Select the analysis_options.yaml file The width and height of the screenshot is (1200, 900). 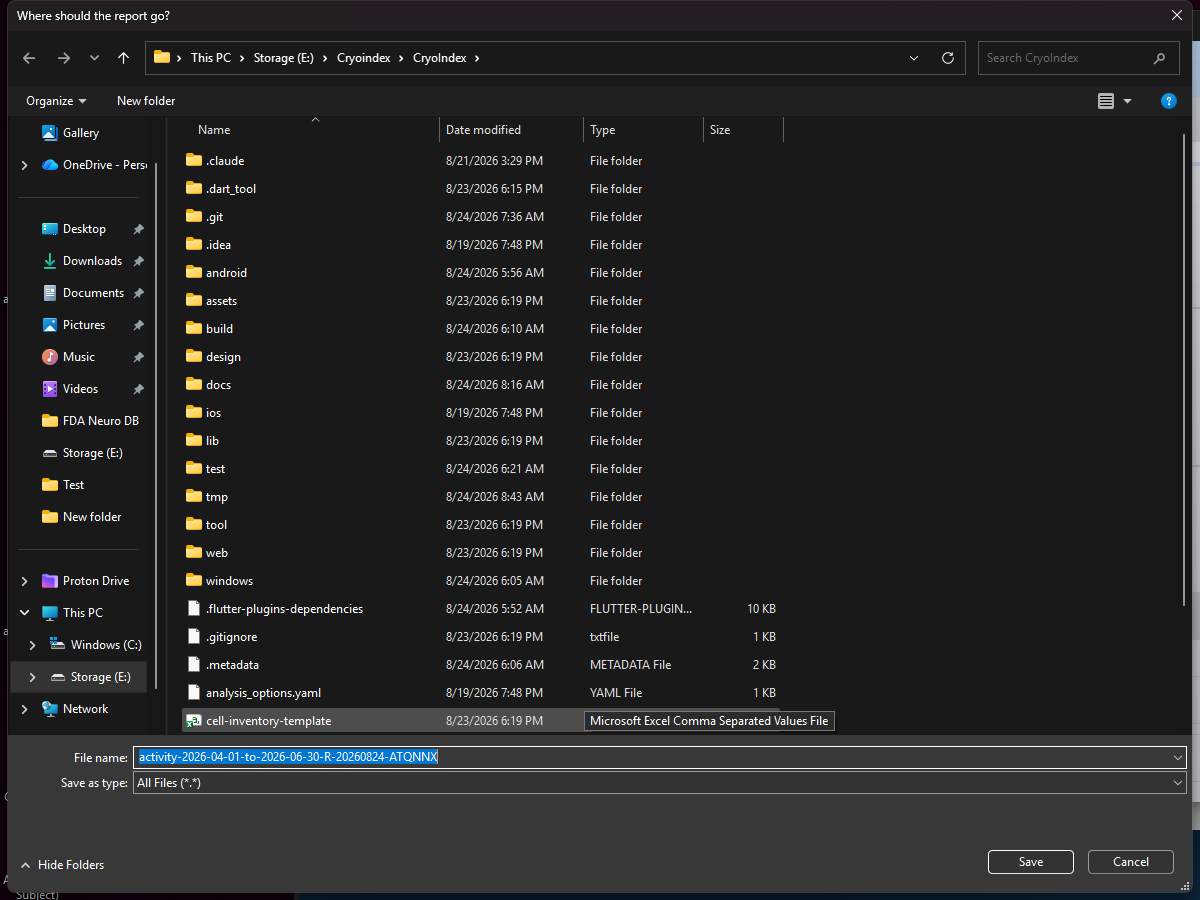(x=263, y=693)
